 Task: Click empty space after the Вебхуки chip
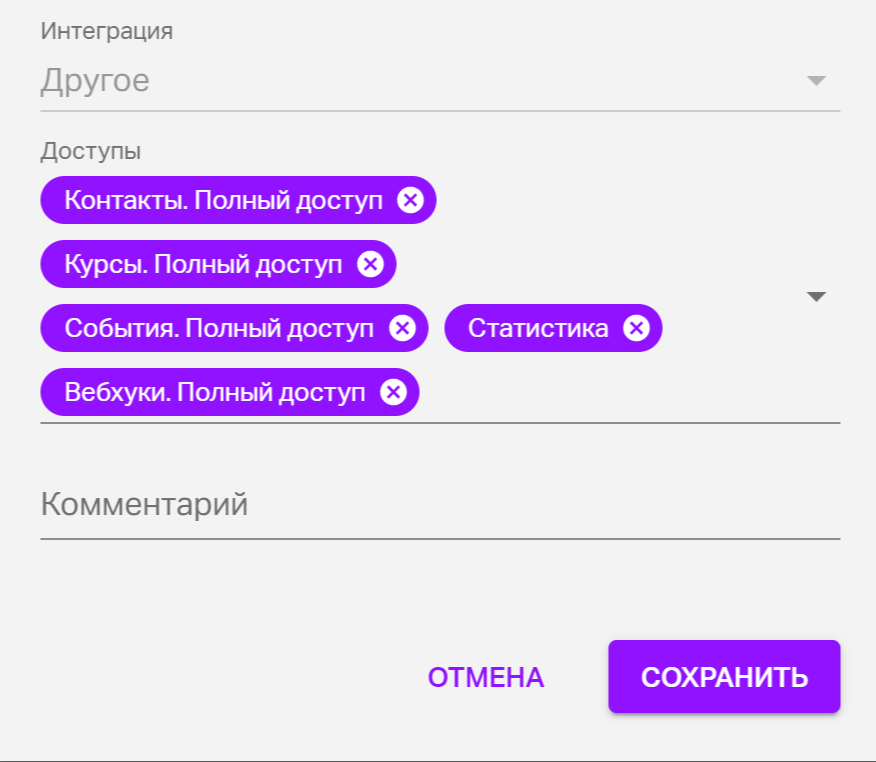pyautogui.click(x=600, y=392)
